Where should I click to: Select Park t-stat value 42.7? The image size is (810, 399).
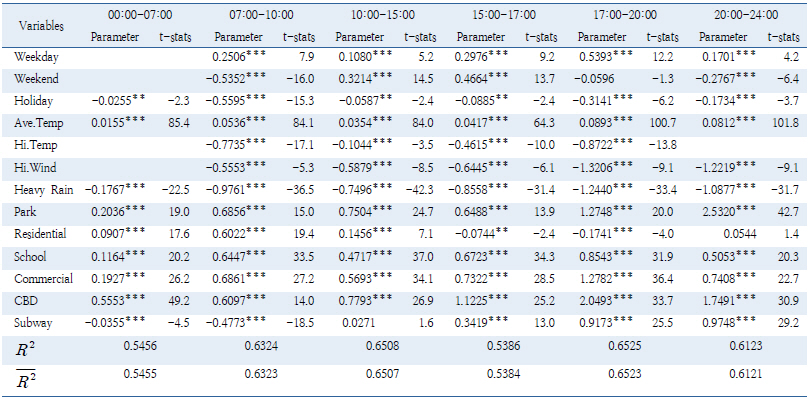point(788,212)
